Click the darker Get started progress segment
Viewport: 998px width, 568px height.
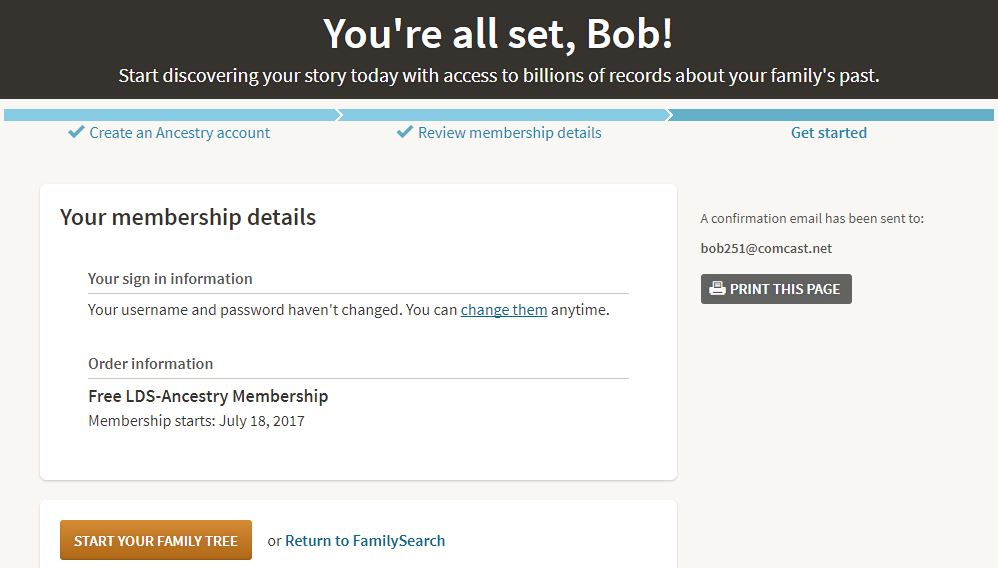[x=833, y=115]
